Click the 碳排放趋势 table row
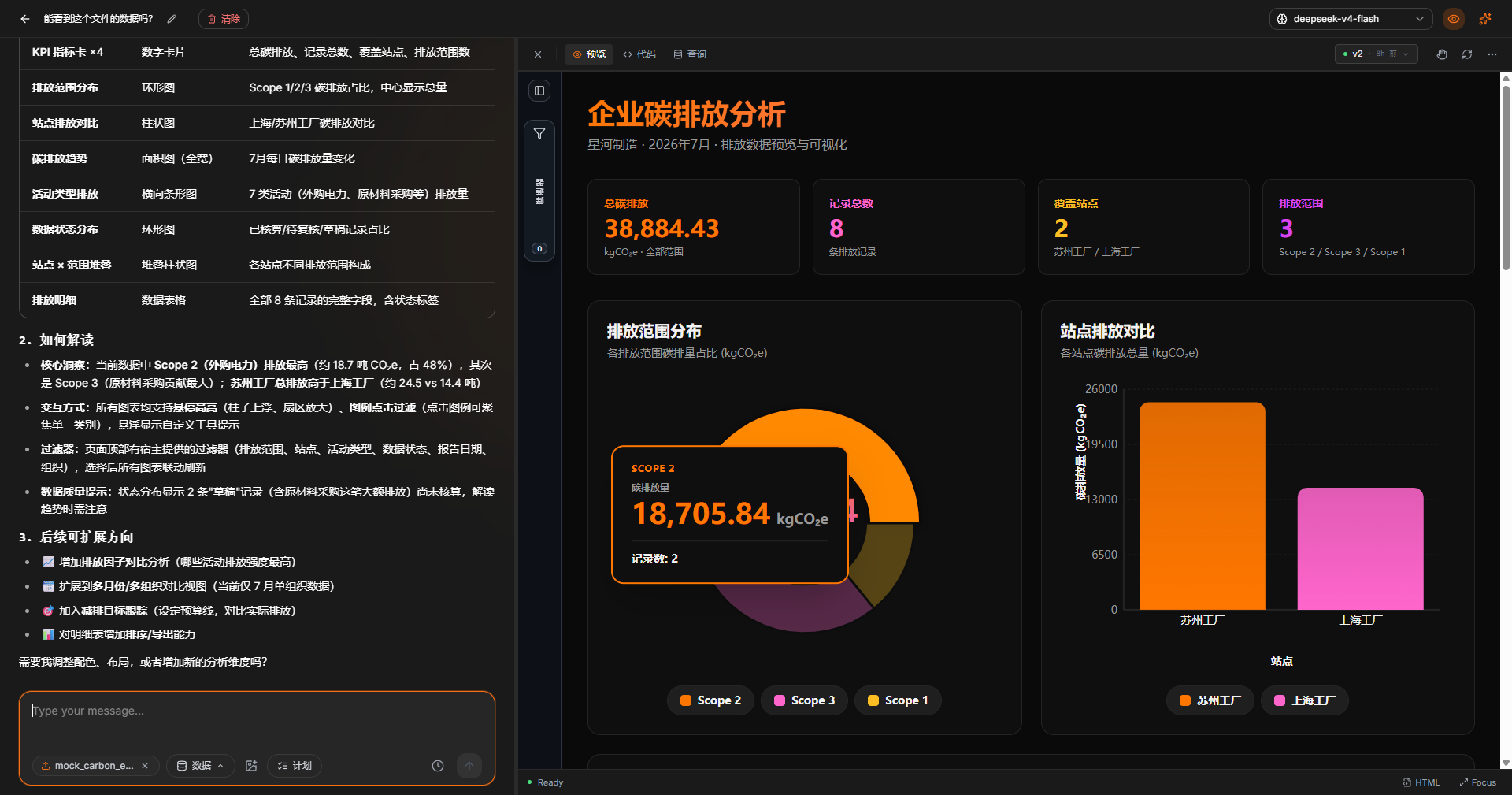Viewport: 1512px width, 795px height. 257,158
